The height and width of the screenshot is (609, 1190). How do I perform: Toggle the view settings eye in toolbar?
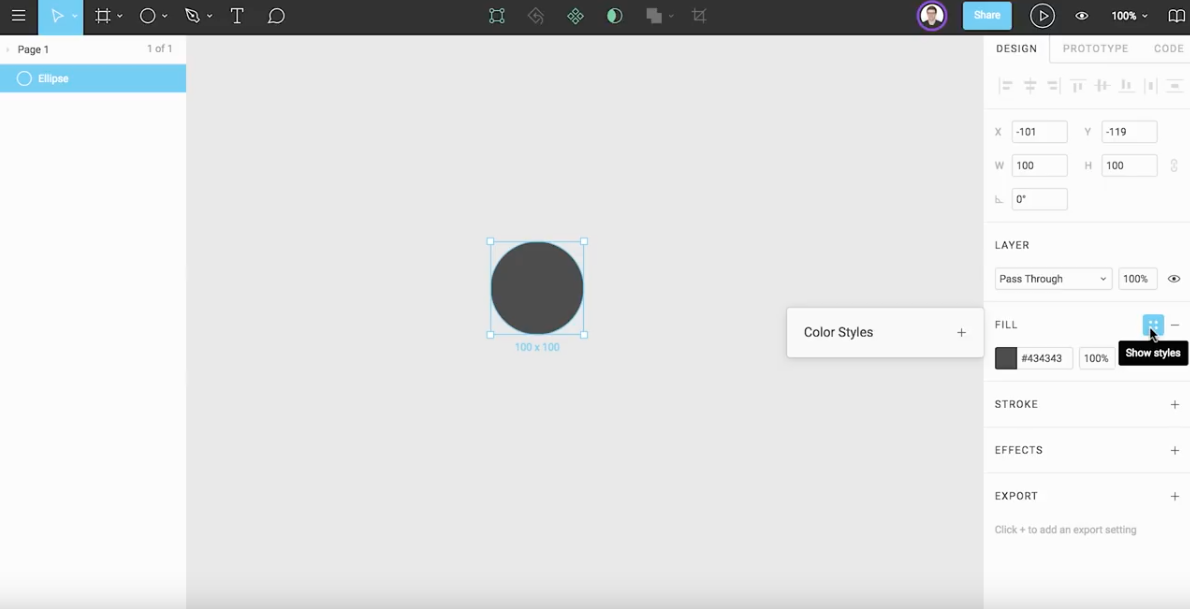[1081, 16]
